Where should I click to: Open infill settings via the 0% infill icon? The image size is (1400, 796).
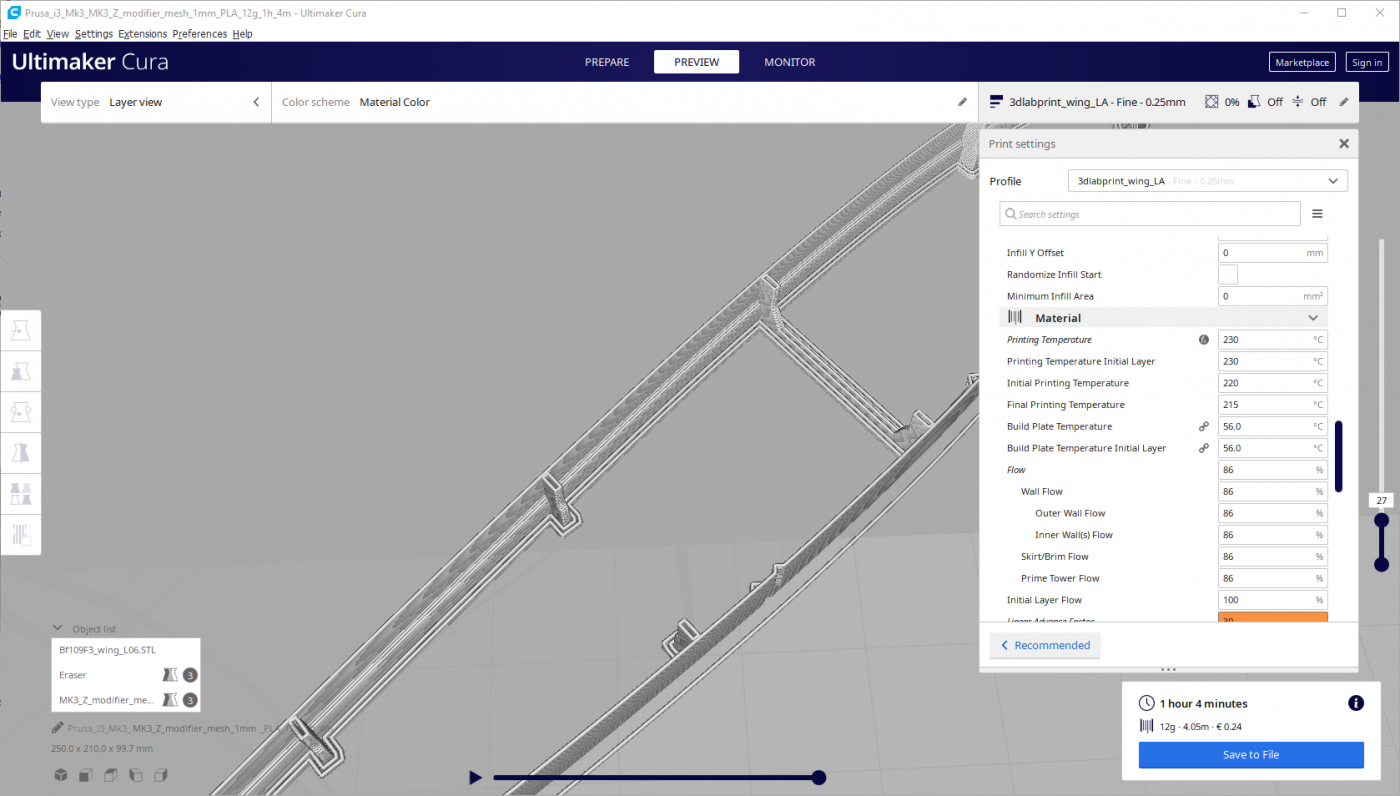pos(1218,101)
